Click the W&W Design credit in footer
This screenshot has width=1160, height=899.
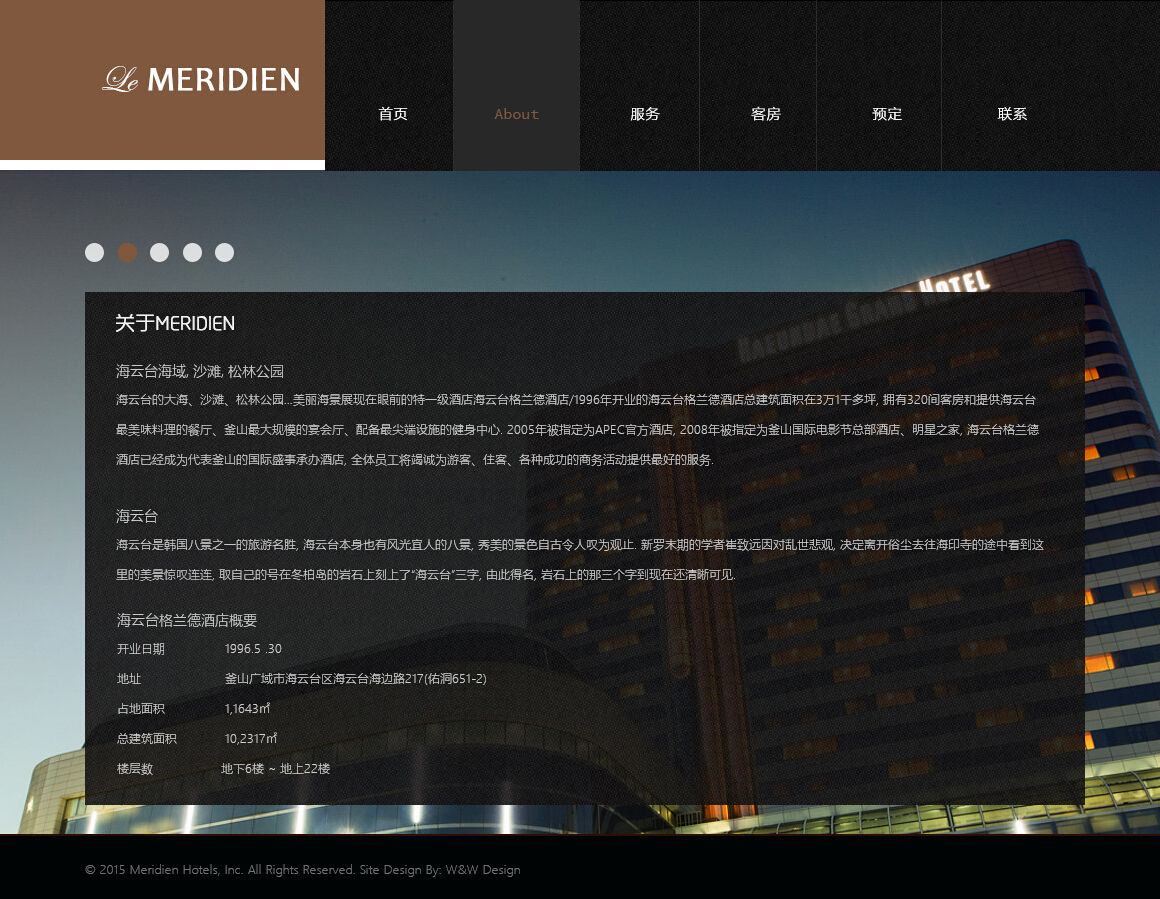[483, 869]
